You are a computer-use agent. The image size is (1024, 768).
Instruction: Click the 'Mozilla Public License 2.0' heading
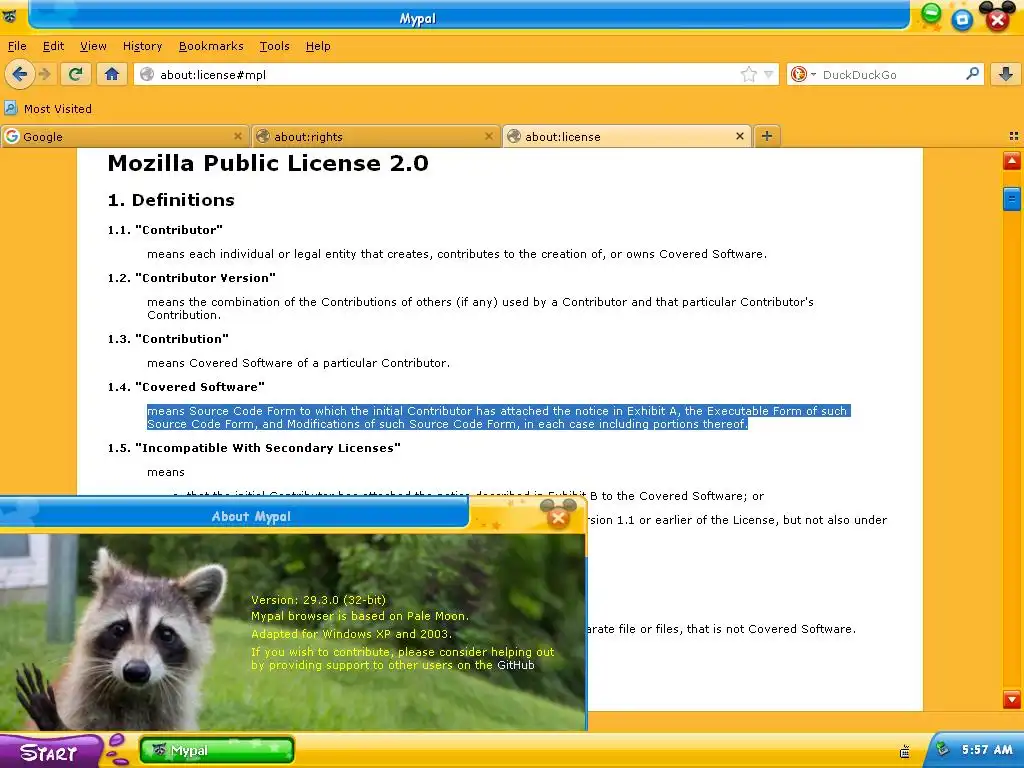268,163
